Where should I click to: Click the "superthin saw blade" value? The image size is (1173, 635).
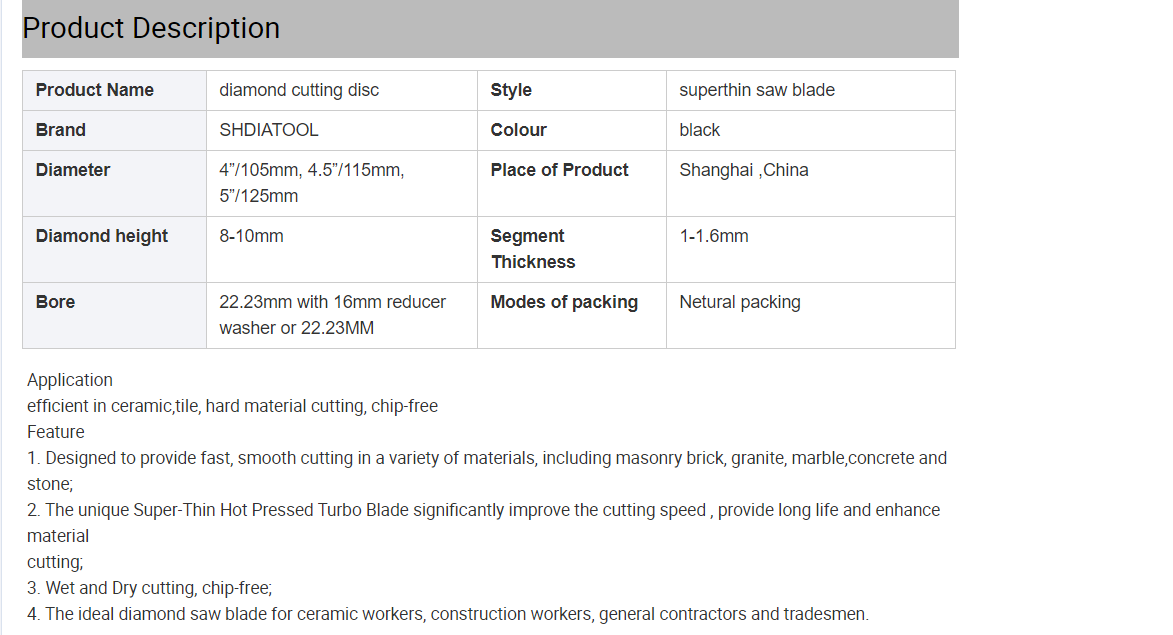pos(757,91)
